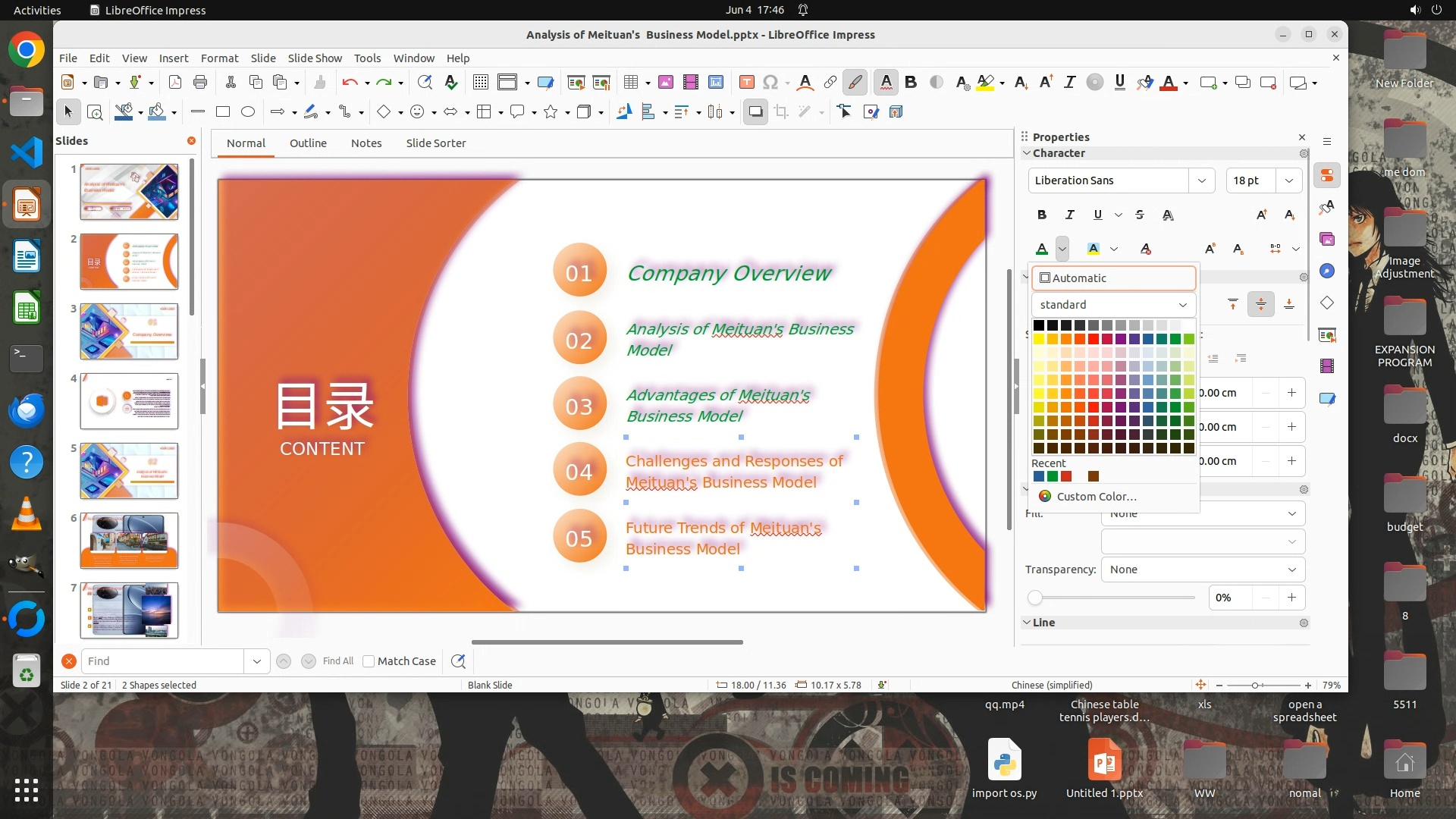Select the Rectangle drawing tool
The width and height of the screenshot is (1456, 819).
point(223,112)
